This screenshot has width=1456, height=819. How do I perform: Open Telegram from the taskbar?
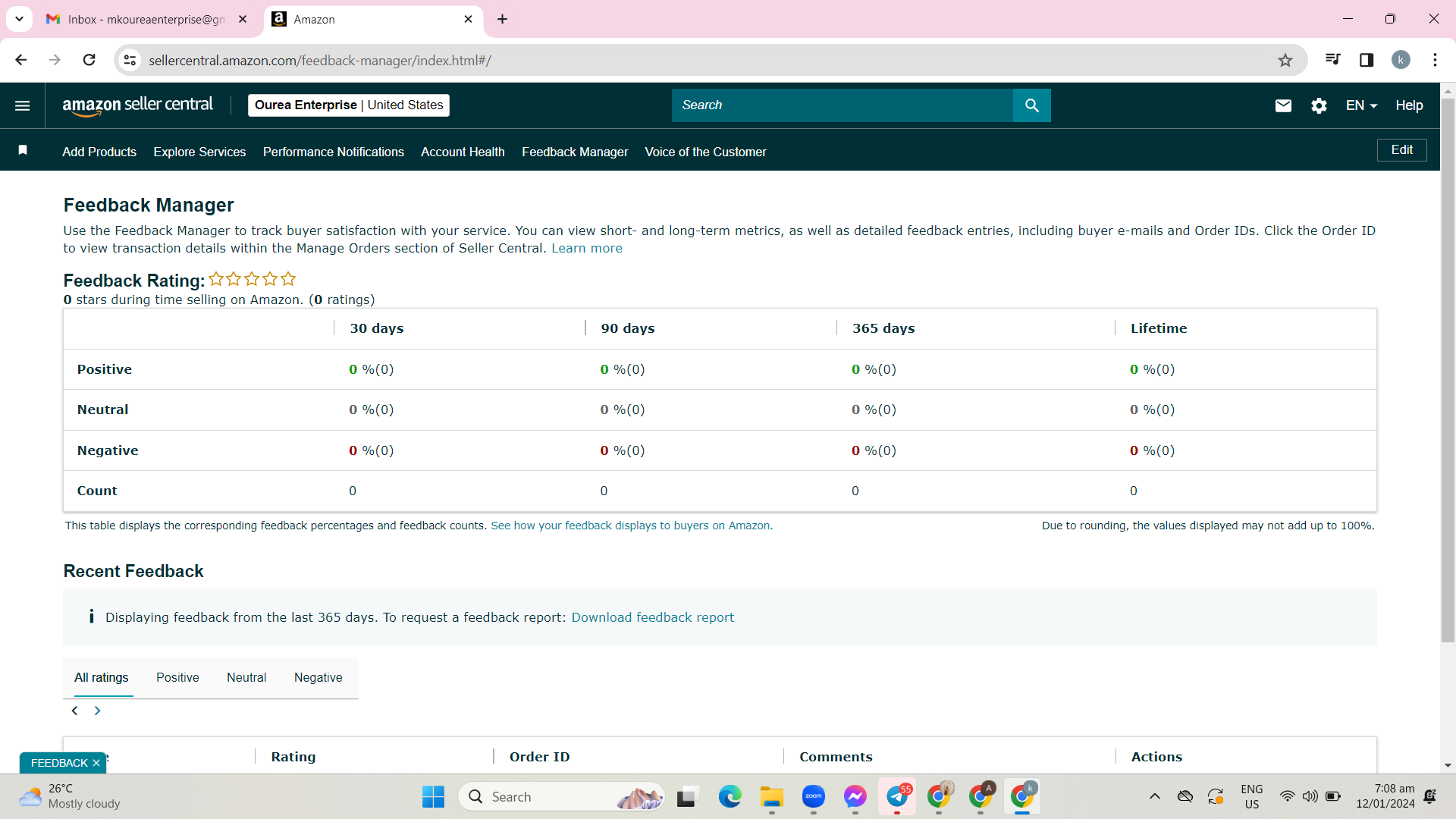897,797
